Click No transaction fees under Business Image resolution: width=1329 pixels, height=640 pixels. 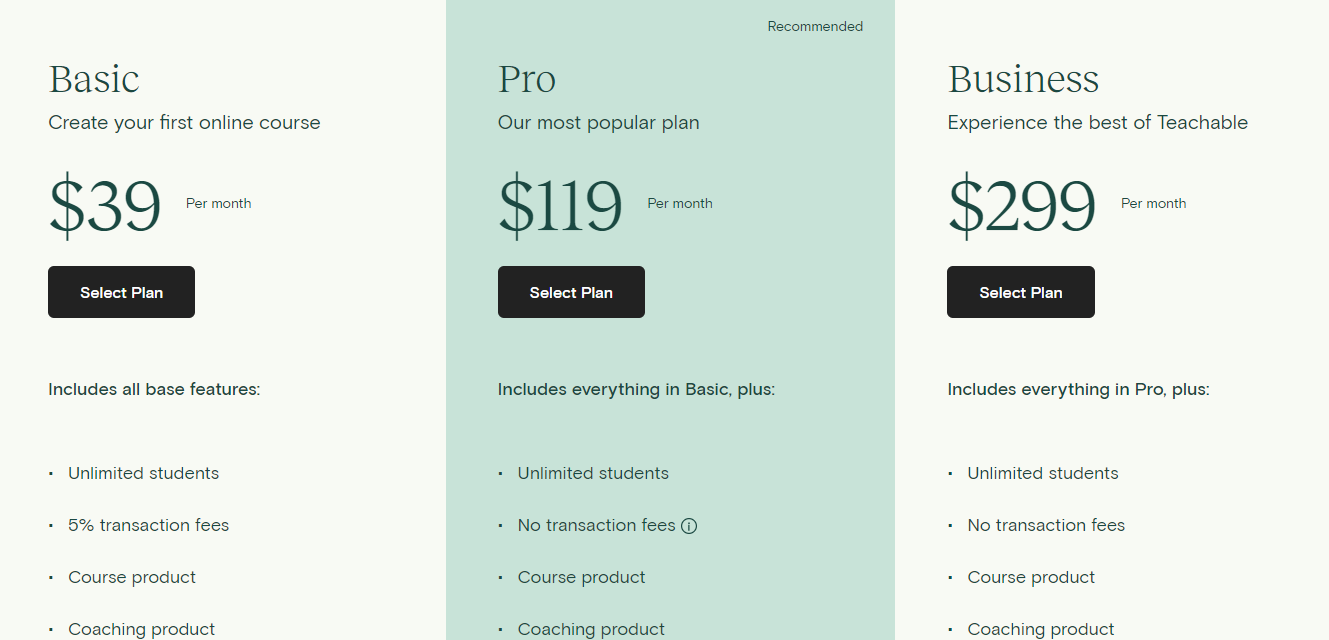pos(1046,525)
